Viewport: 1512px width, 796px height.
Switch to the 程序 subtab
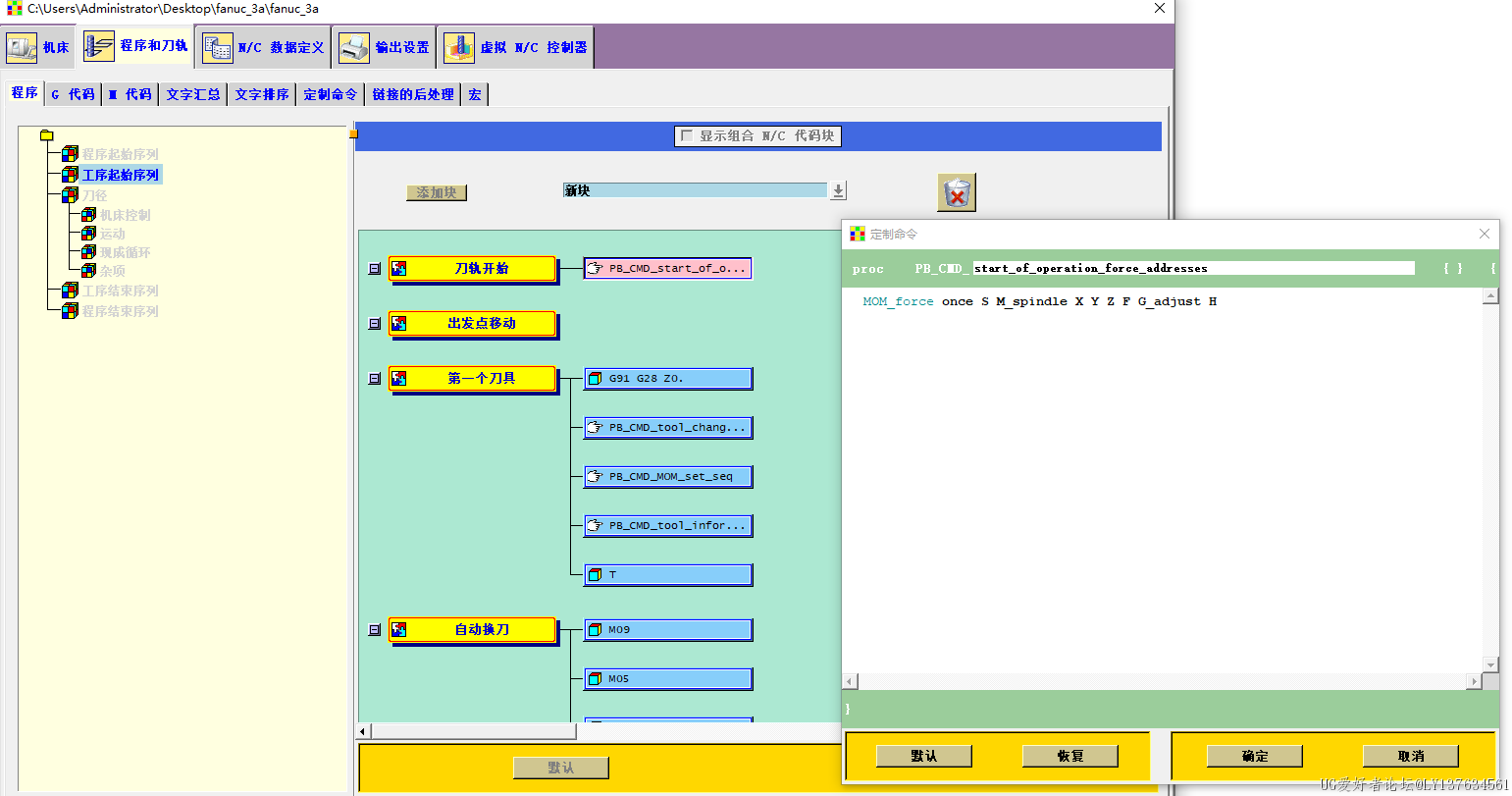(25, 93)
